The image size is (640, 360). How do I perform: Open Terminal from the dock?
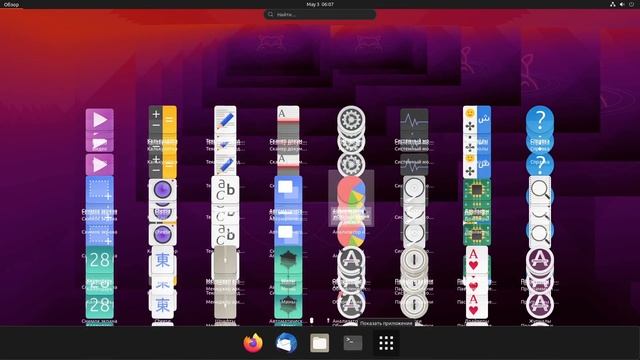(353, 343)
